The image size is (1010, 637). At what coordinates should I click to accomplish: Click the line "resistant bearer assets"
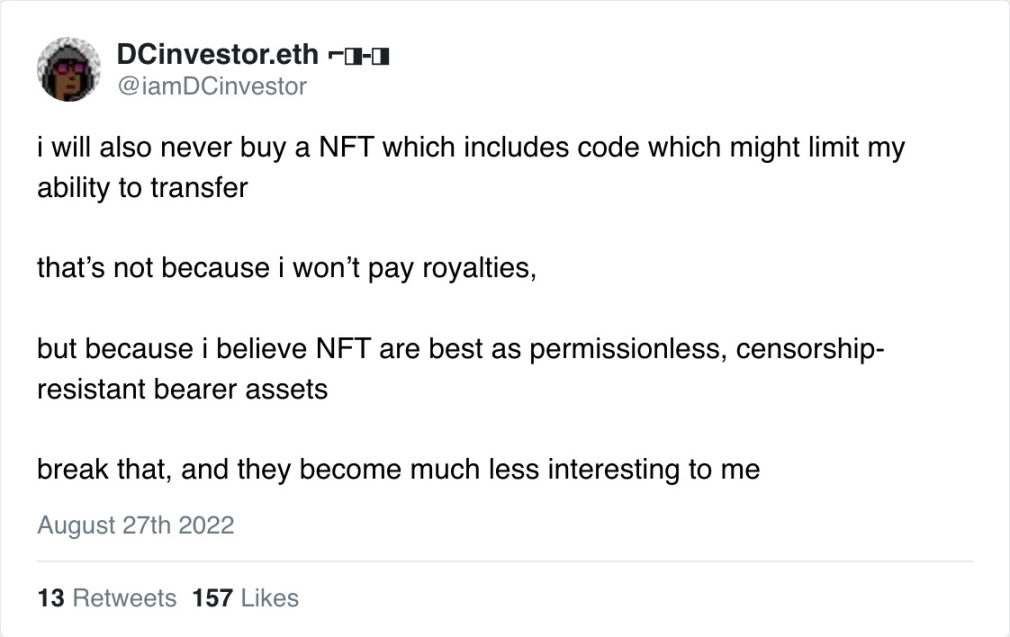pyautogui.click(x=182, y=388)
